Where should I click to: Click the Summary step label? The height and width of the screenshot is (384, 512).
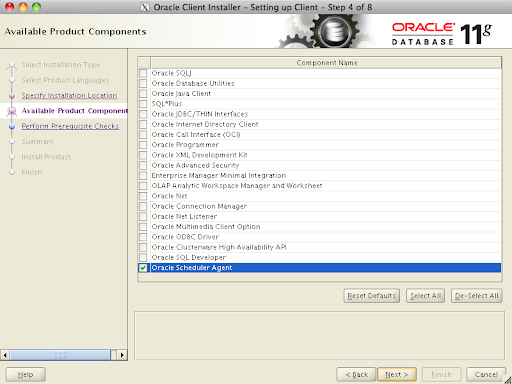click(x=37, y=141)
